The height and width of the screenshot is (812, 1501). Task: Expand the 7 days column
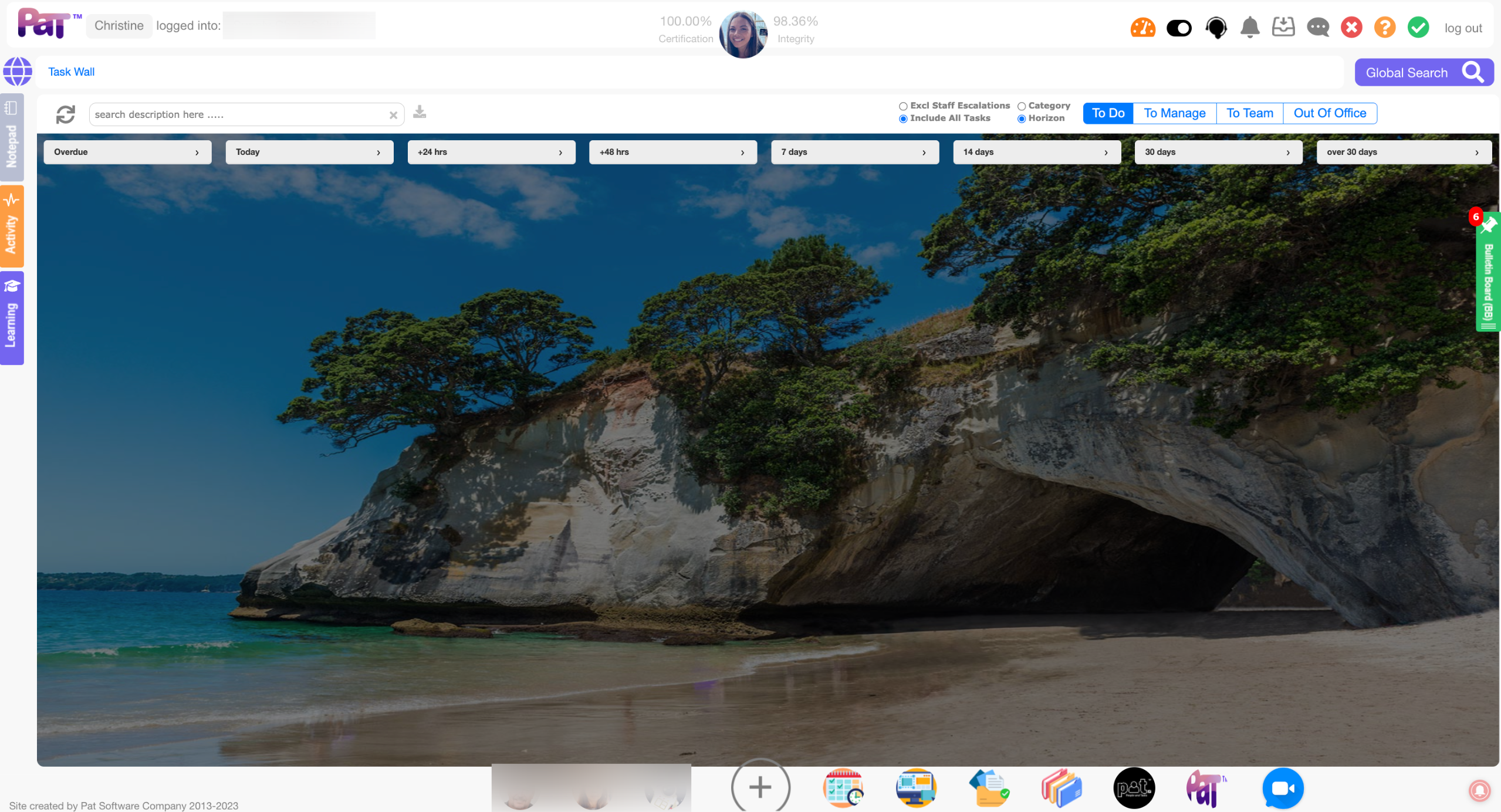point(854,152)
